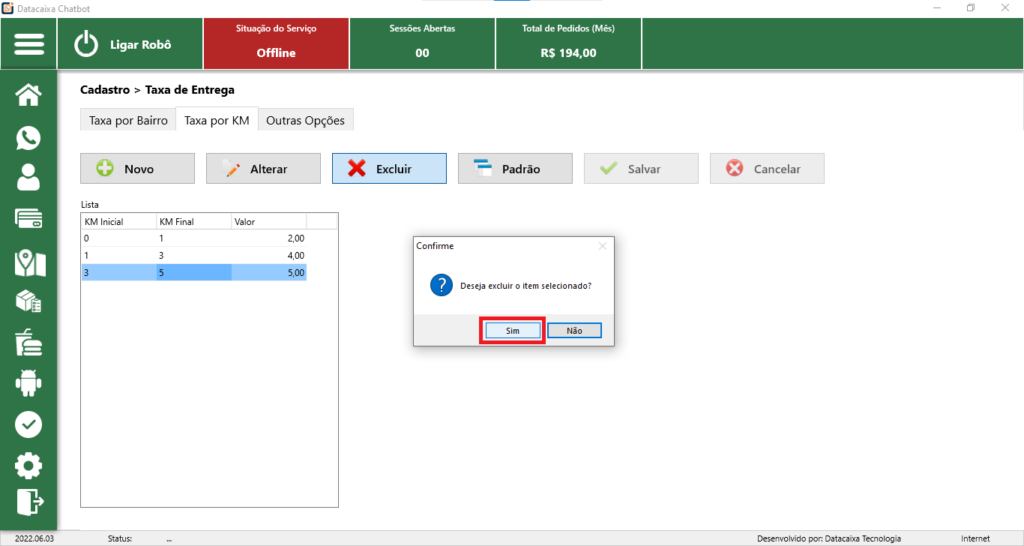Image resolution: width=1024 pixels, height=546 pixels.
Task: Open the WhatsApp icon in sidebar
Action: click(29, 138)
